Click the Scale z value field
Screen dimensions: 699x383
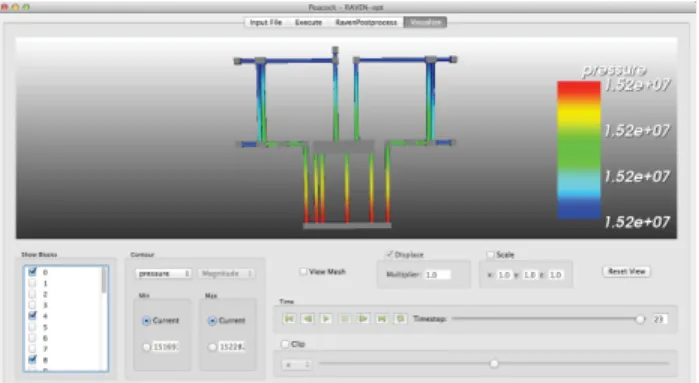pos(555,275)
